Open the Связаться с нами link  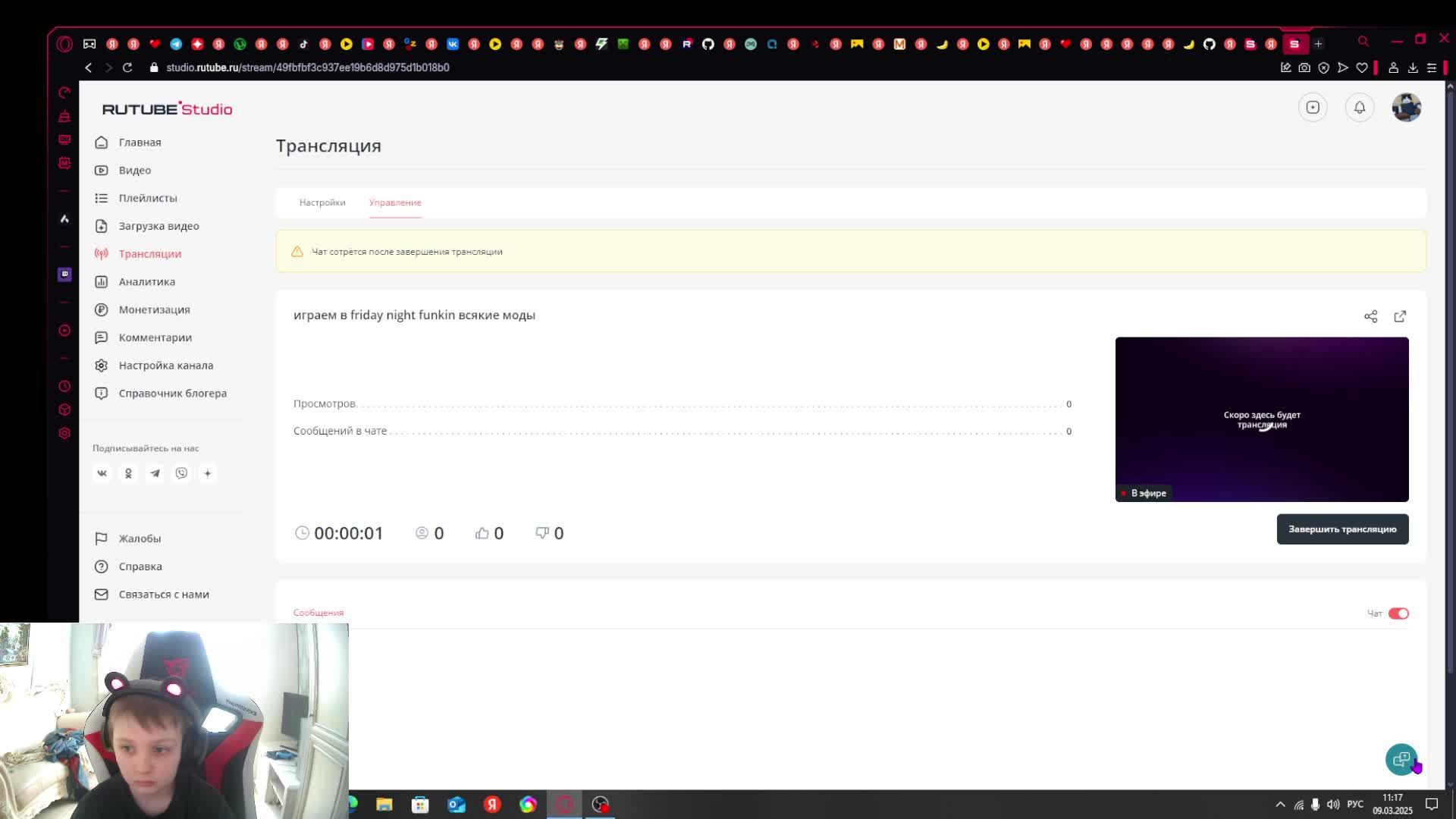coord(163,595)
